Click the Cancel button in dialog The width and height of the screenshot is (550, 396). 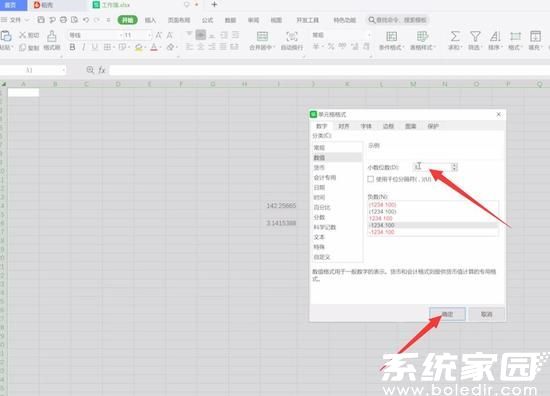[x=487, y=314]
